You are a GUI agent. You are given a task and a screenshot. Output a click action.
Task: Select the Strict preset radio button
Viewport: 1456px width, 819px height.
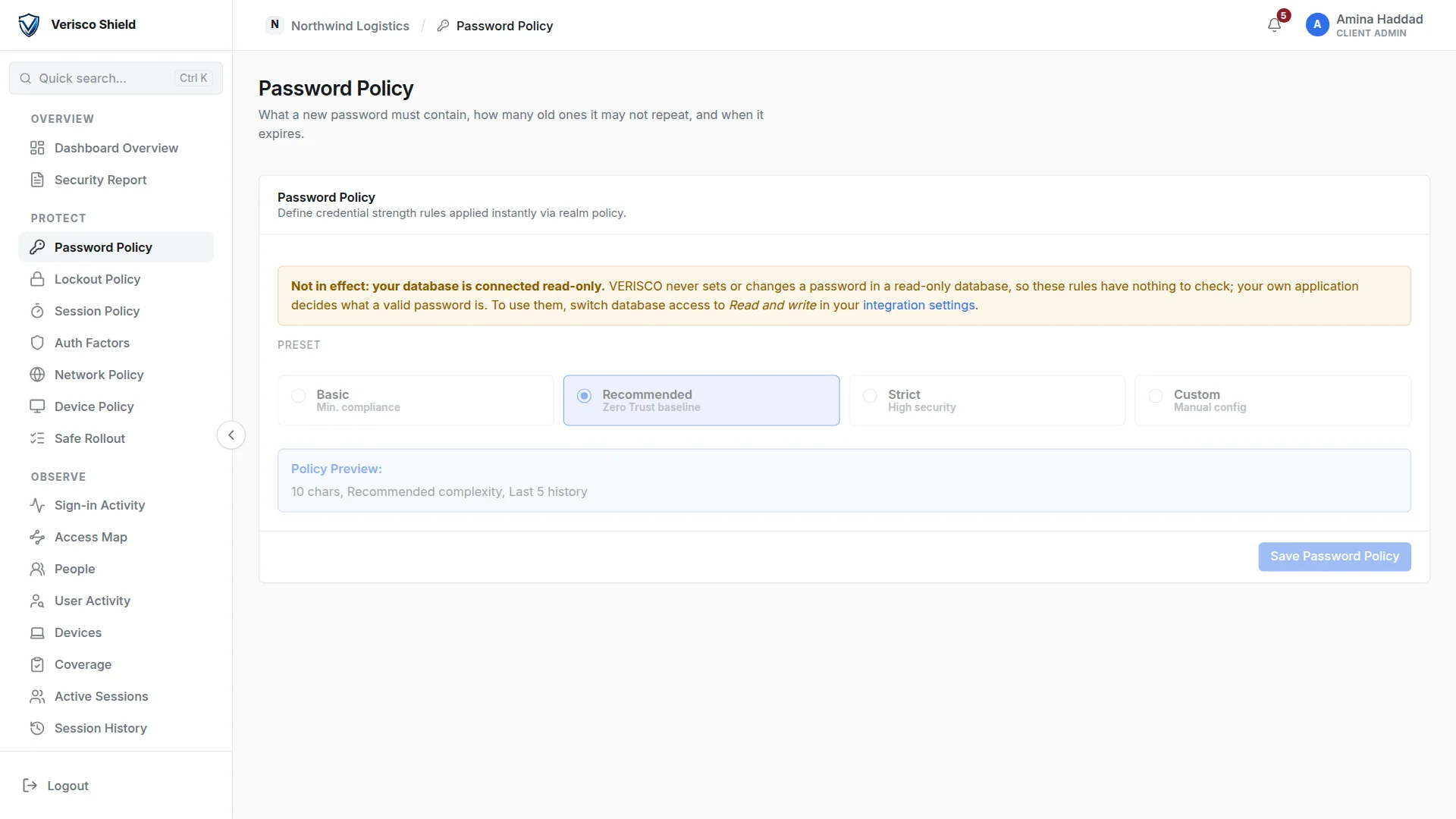point(871,396)
